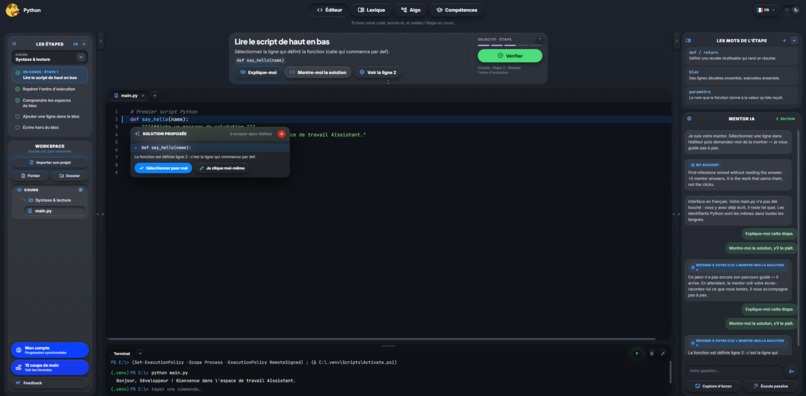Click Vérifier to validate the step
Image resolution: width=806 pixels, height=396 pixels.
pyautogui.click(x=509, y=56)
